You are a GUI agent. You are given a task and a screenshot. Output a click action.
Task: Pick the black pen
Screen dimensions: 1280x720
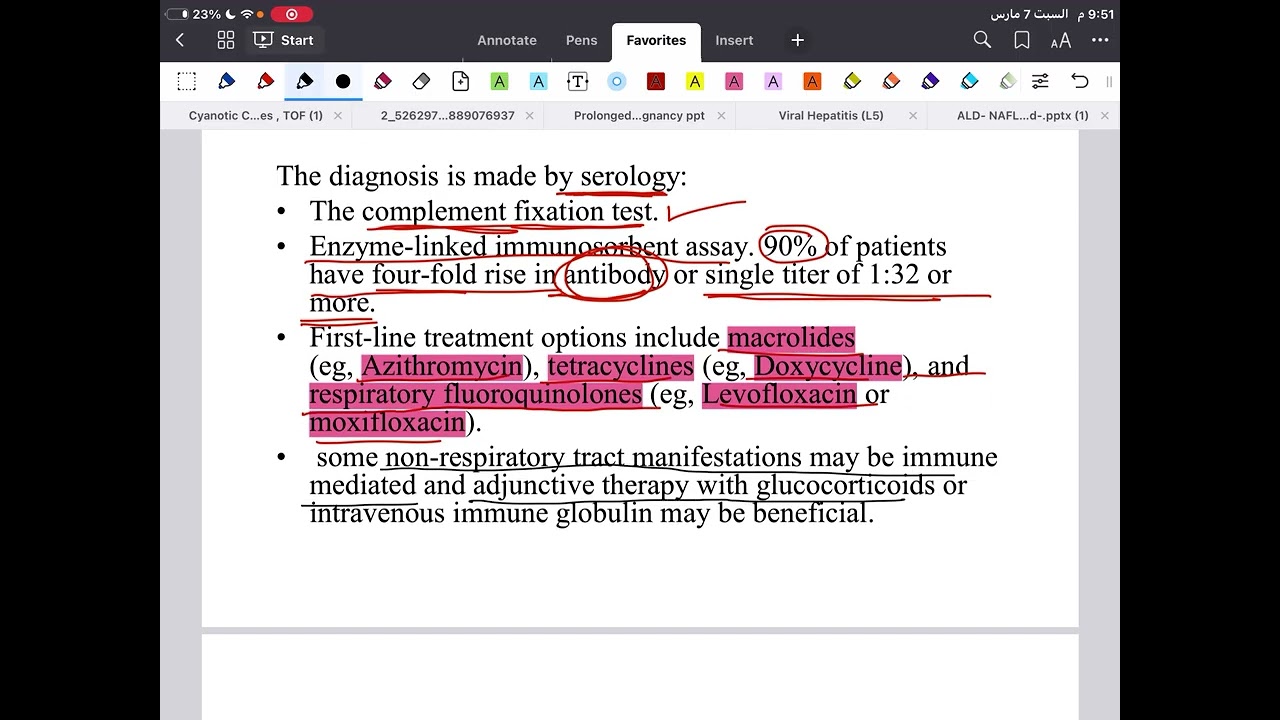click(304, 81)
